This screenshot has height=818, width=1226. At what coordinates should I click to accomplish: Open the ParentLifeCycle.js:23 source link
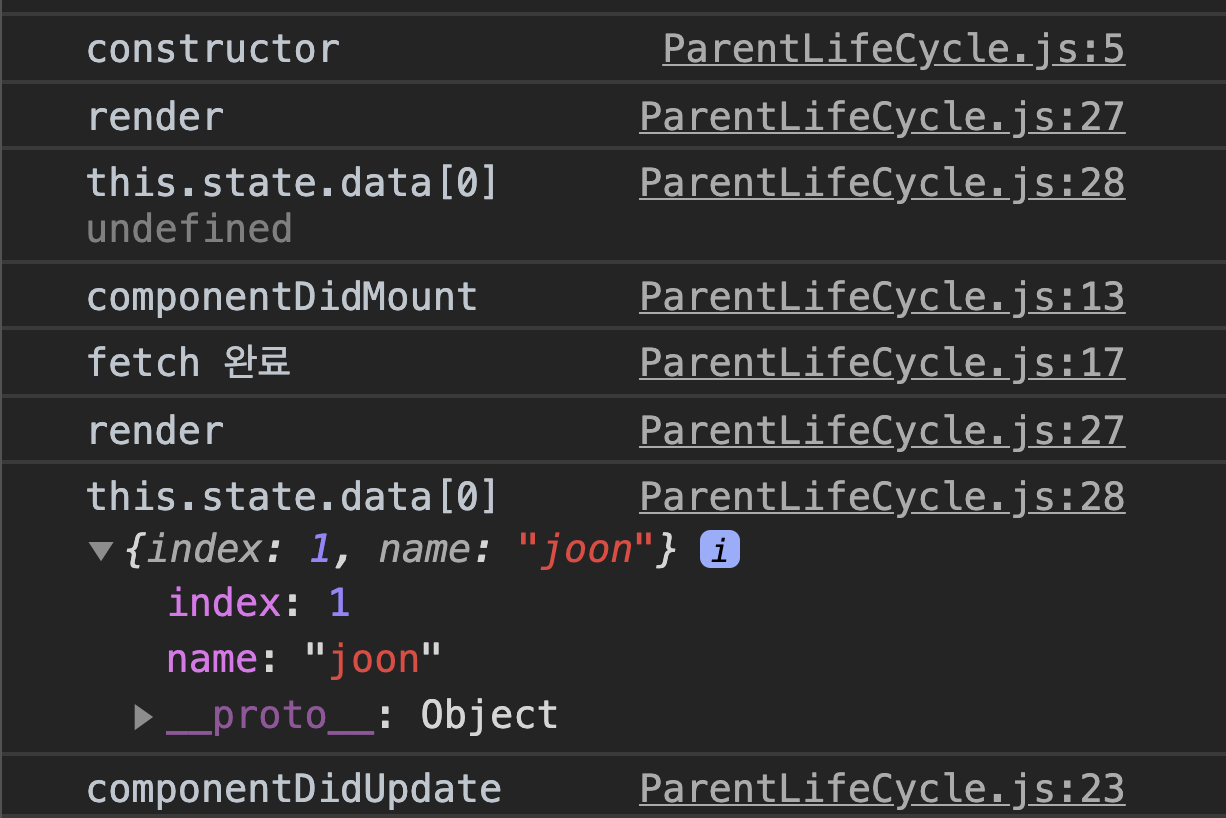(882, 789)
